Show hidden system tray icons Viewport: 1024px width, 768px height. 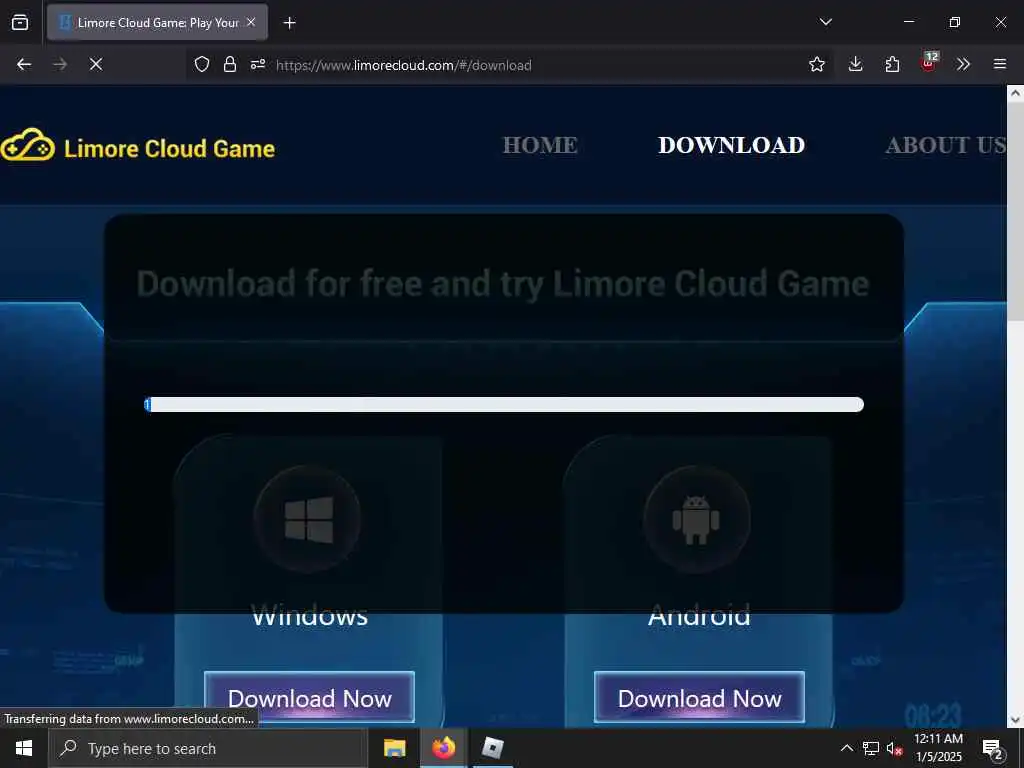(x=846, y=748)
